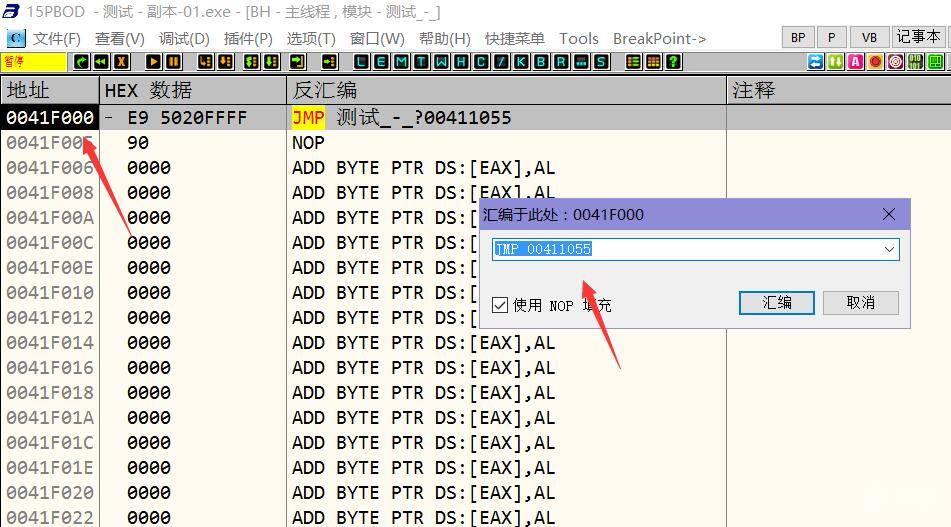Click the list-style options toolbar icon
Screen dimensions: 951x527
pyautogui.click(x=634, y=62)
